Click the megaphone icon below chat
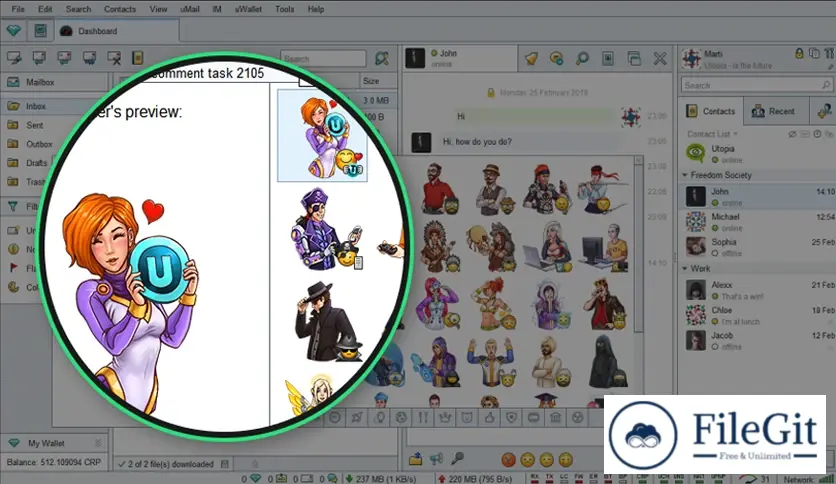The width and height of the screenshot is (836, 484). (x=436, y=458)
